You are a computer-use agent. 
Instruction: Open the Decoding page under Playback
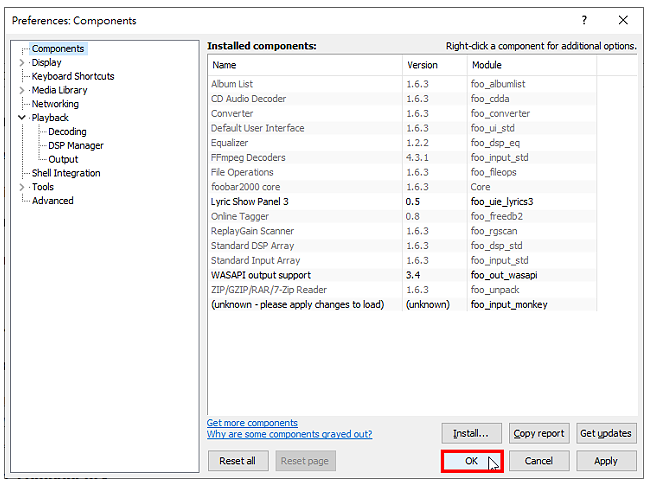pos(67,132)
